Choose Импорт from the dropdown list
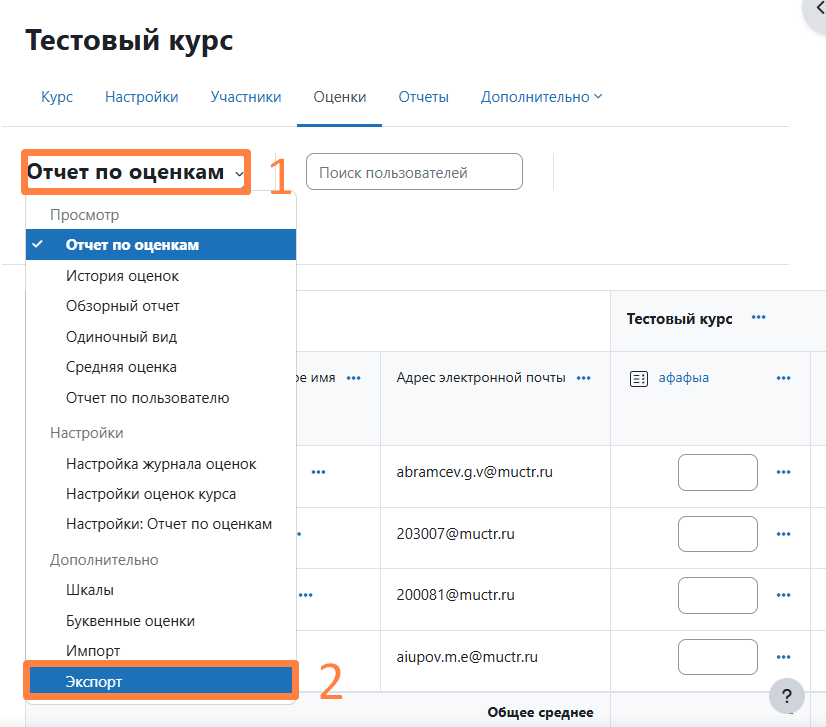826x727 pixels. (x=93, y=651)
